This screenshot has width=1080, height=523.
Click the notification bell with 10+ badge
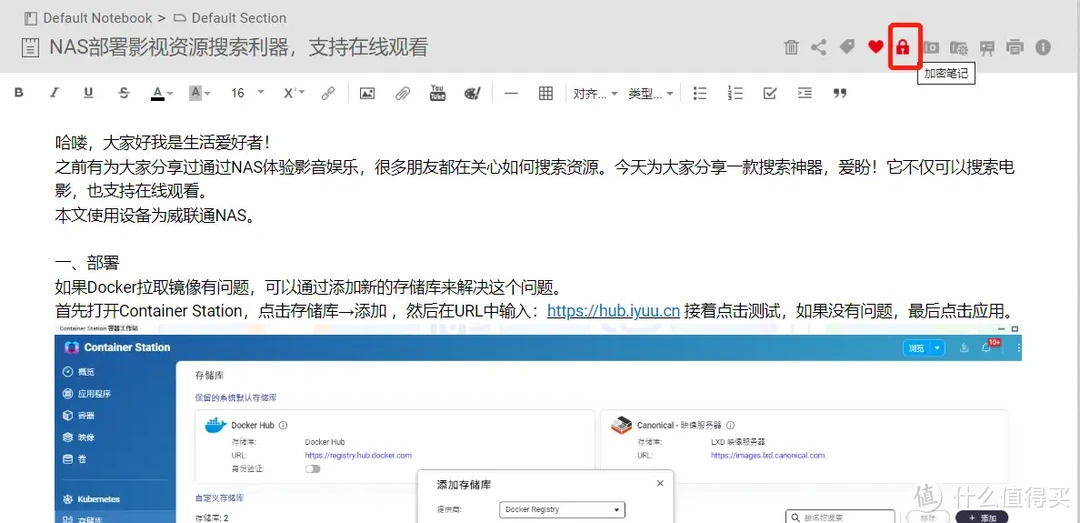pyautogui.click(x=988, y=347)
